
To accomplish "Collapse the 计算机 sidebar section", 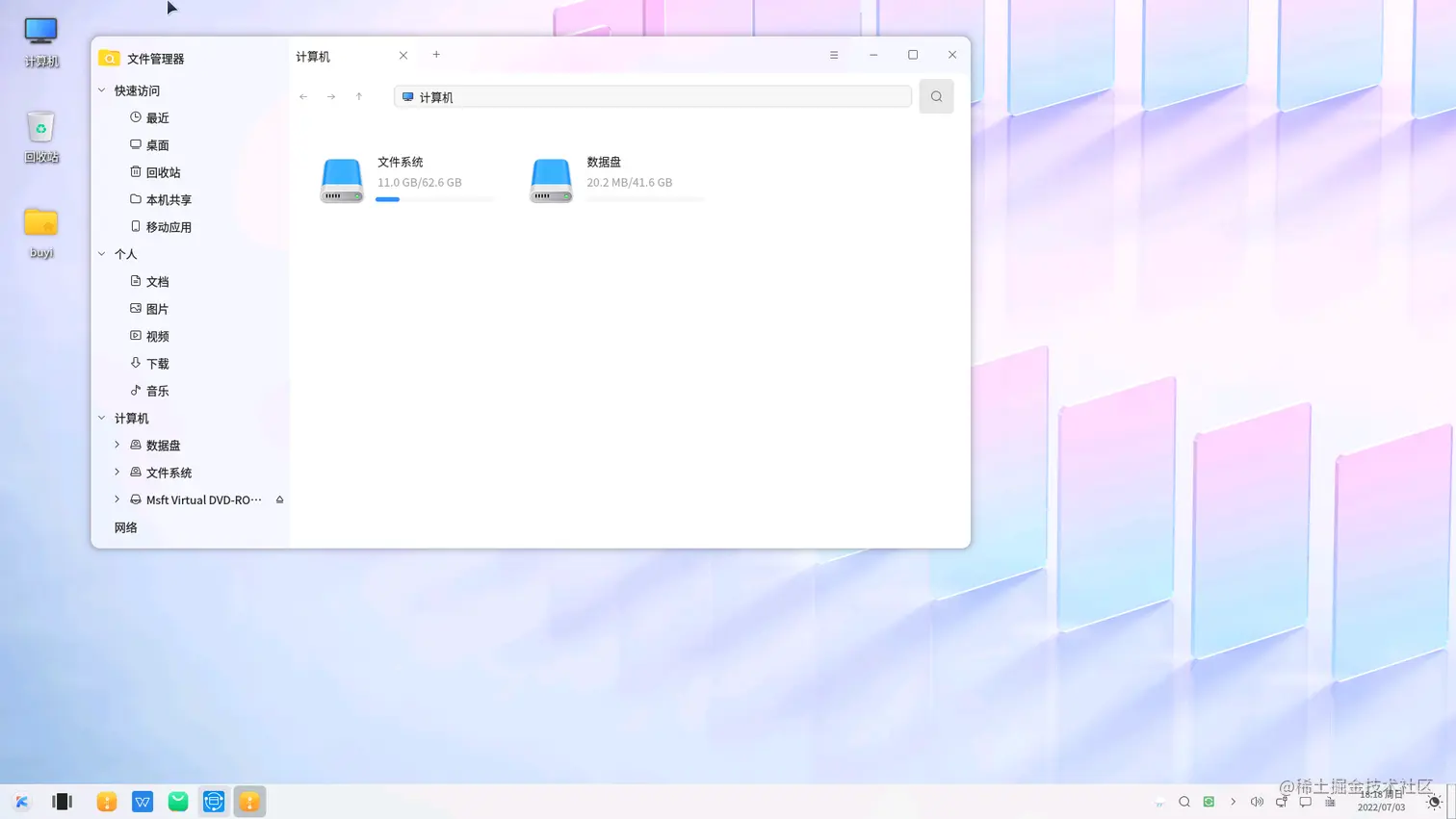I will 102,418.
